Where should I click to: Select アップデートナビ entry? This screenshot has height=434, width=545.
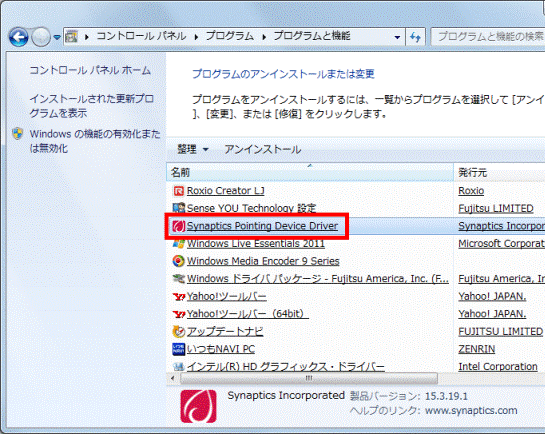tap(225, 331)
